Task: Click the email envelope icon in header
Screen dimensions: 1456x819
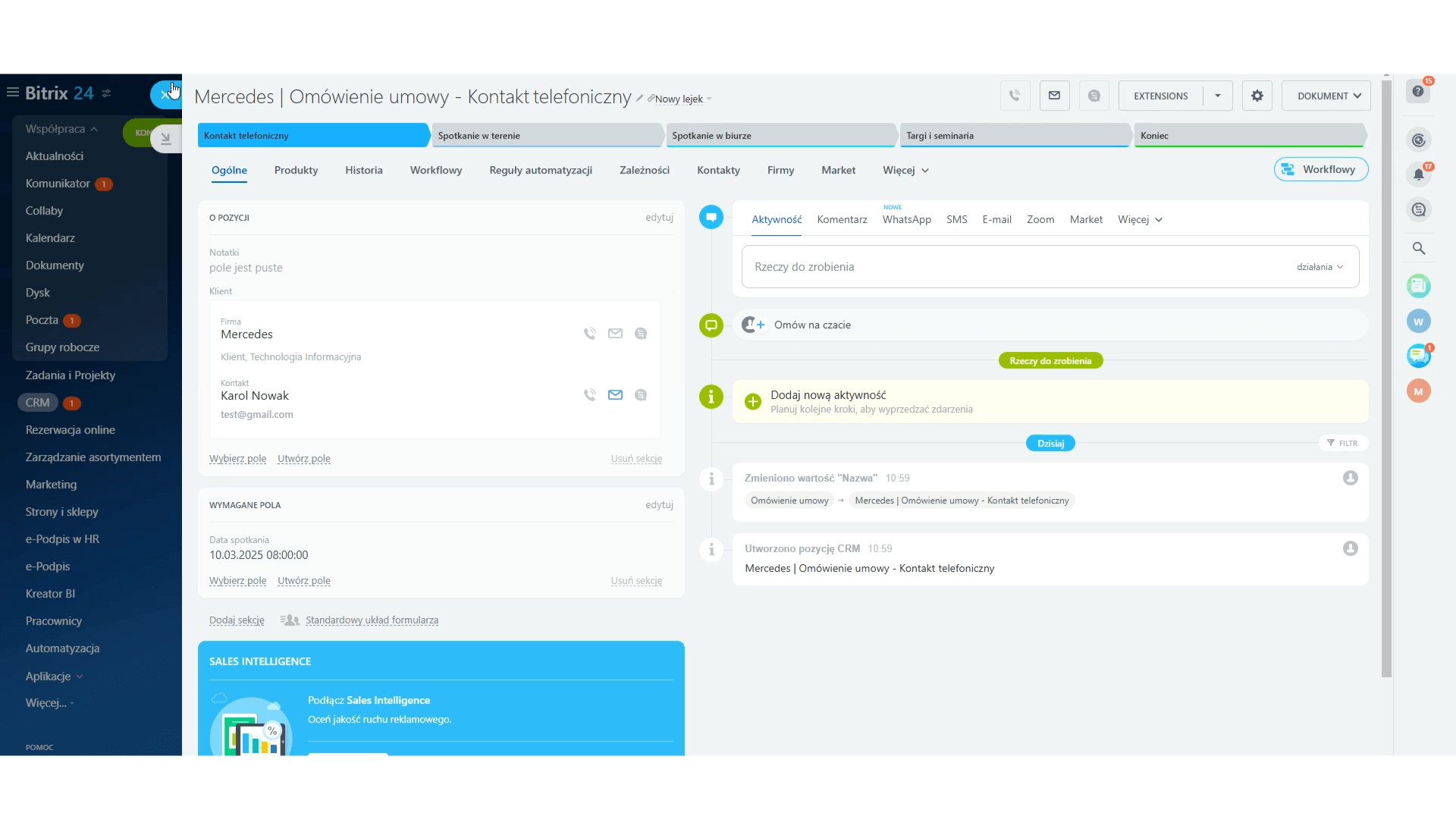Action: pos(1054,96)
